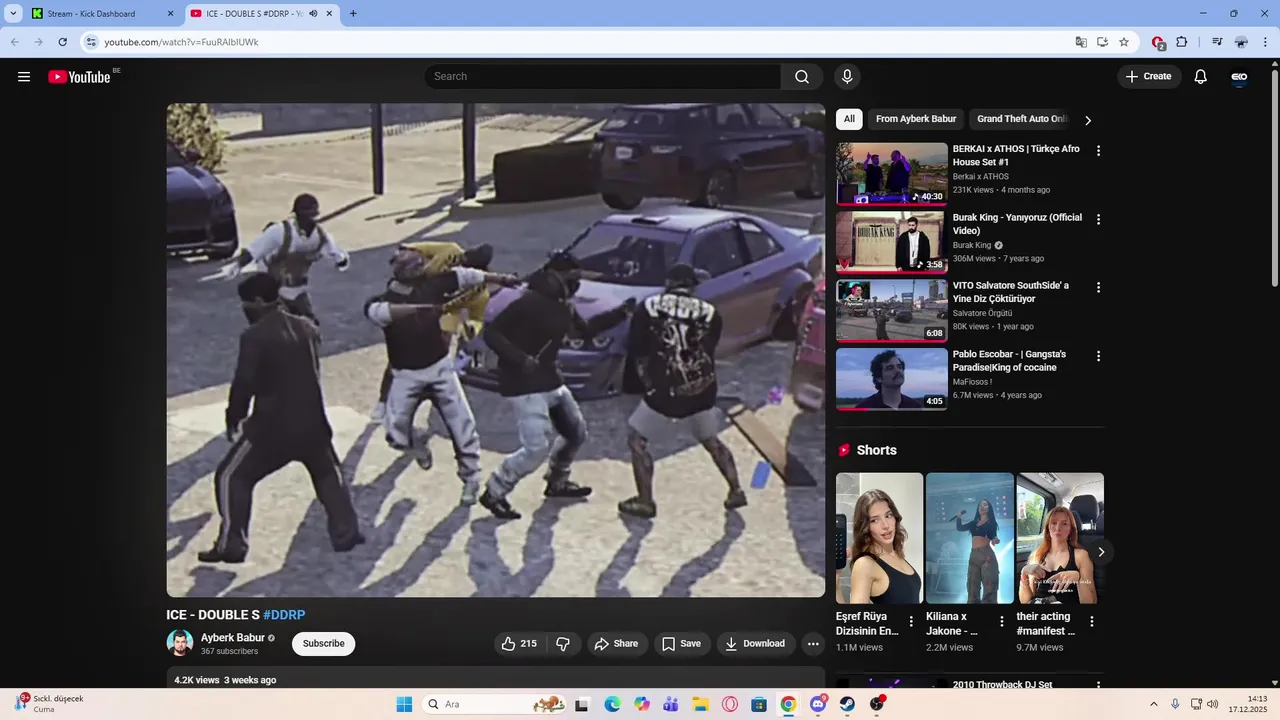This screenshot has height=720, width=1280.
Task: Click the Share button
Action: tap(617, 644)
